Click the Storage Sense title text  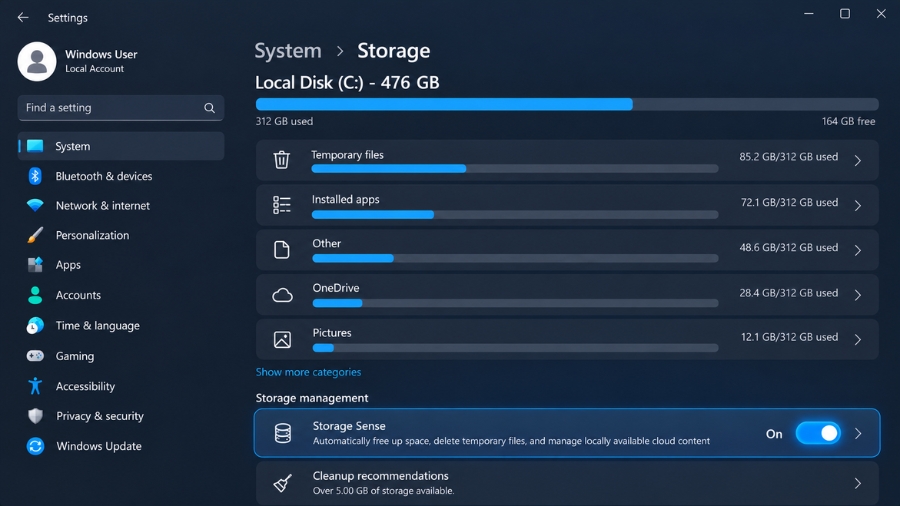tap(349, 426)
